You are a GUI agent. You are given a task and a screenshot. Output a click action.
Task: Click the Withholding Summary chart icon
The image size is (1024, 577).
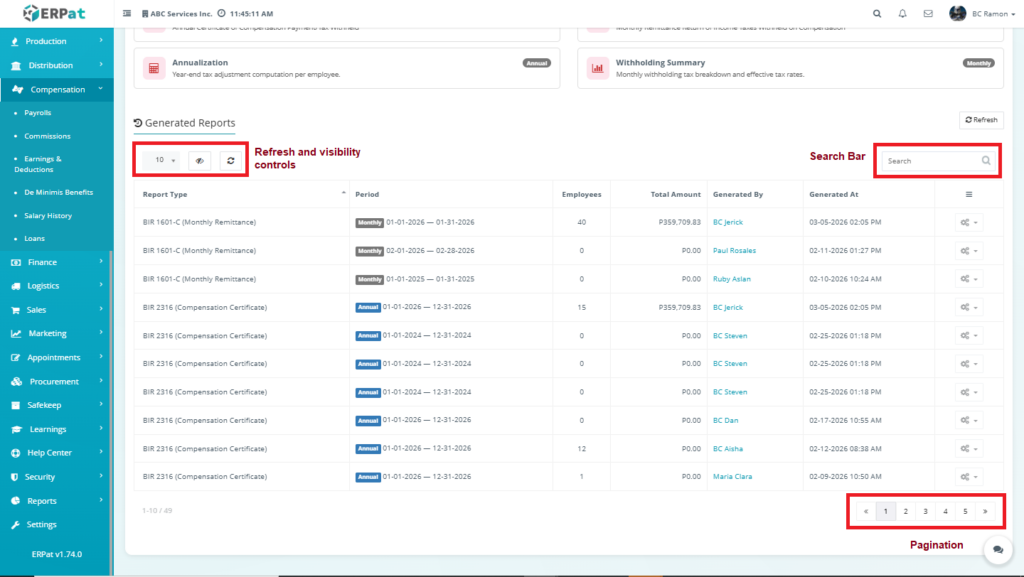click(x=598, y=69)
